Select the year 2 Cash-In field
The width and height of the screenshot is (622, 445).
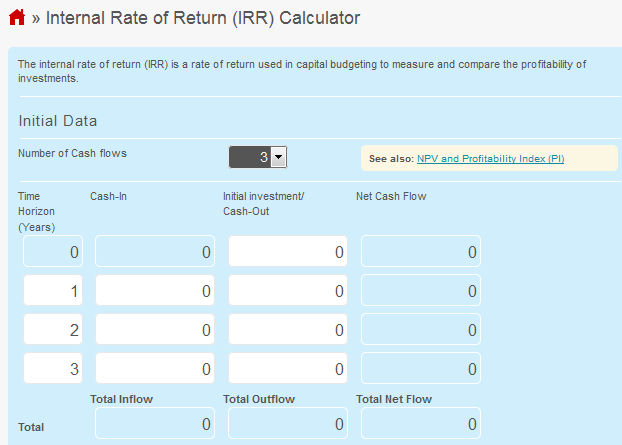[x=155, y=329]
